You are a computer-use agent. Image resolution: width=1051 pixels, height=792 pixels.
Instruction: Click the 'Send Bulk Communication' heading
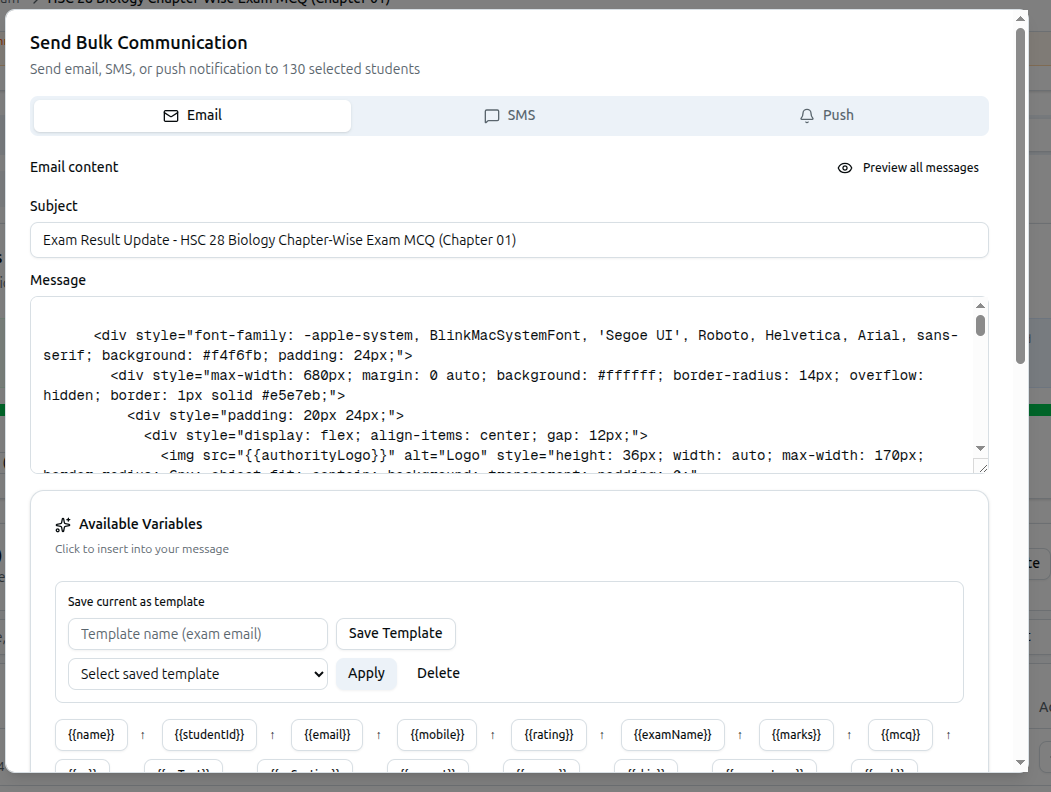[x=139, y=43]
